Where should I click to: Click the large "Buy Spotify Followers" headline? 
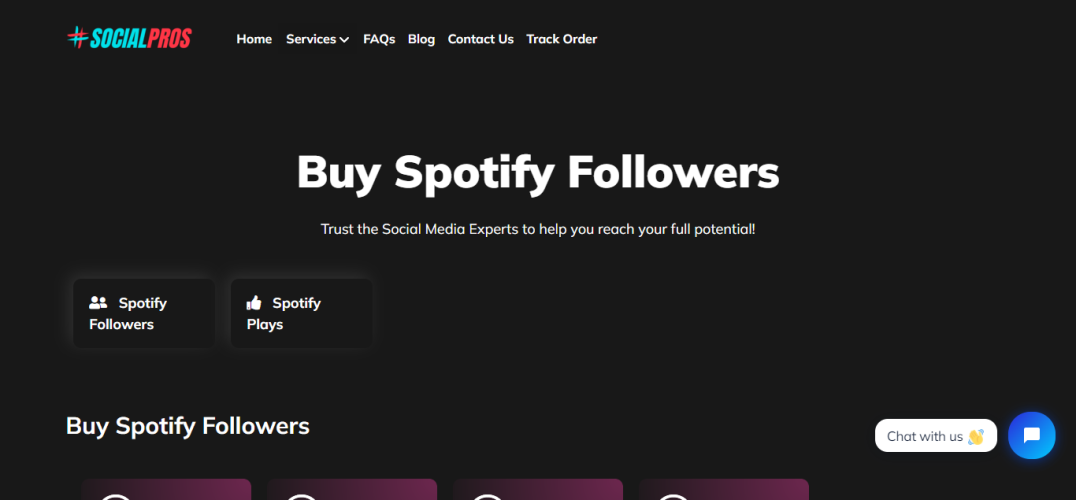(x=537, y=172)
